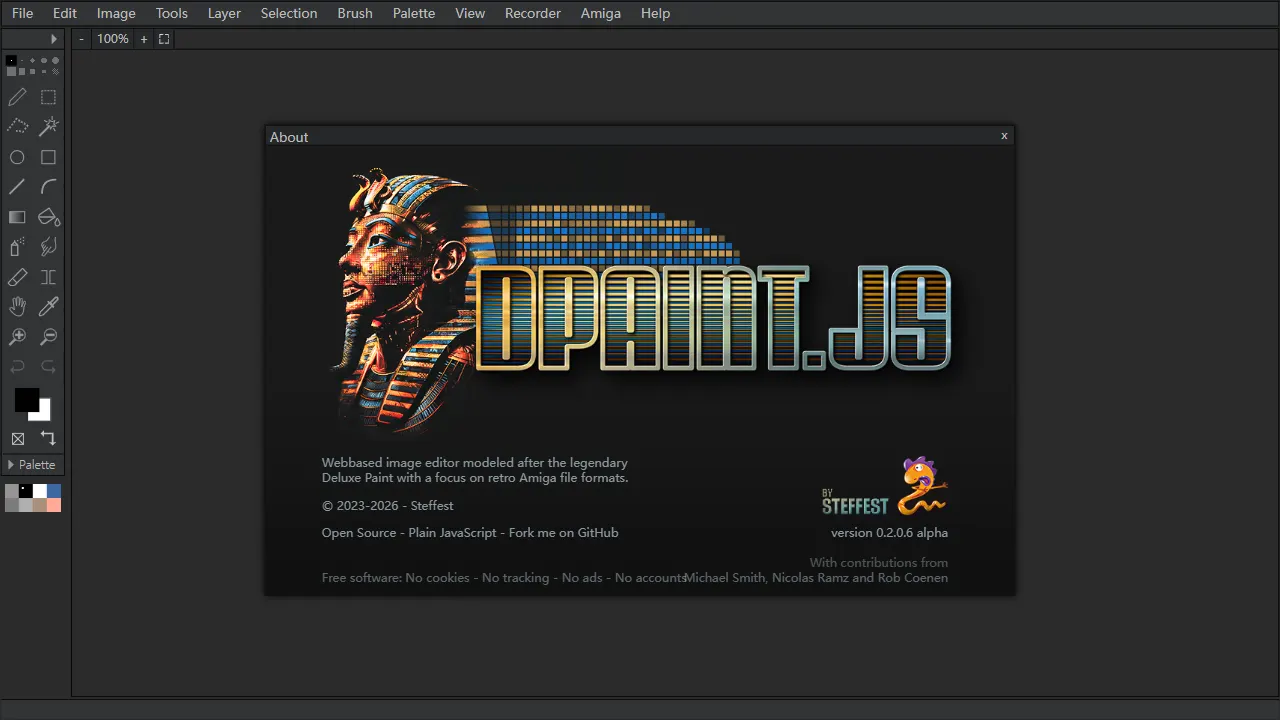Click the minus zoom-out button
This screenshot has width=1280, height=720.
(82, 39)
